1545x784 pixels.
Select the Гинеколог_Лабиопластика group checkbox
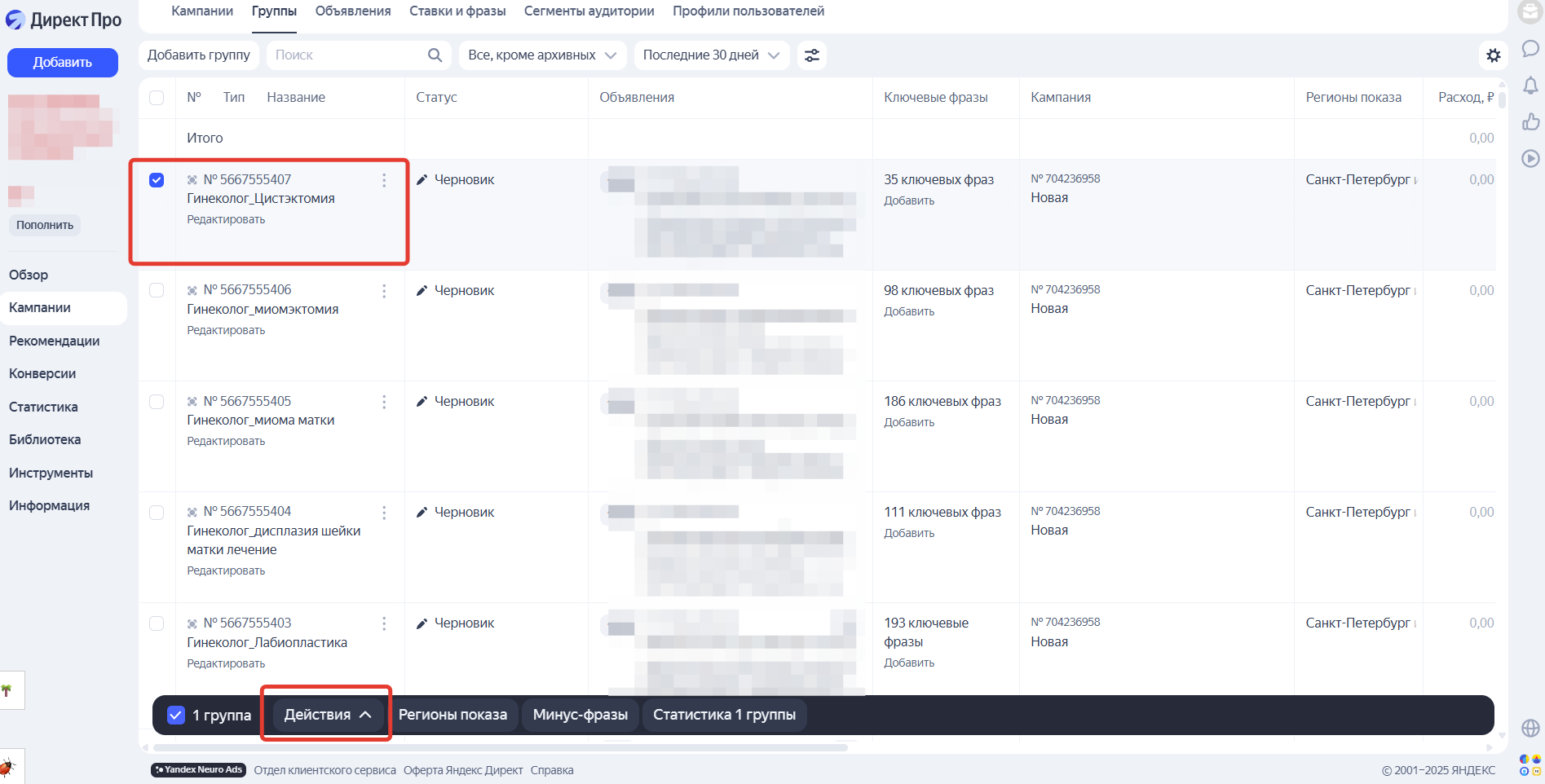pyautogui.click(x=157, y=623)
